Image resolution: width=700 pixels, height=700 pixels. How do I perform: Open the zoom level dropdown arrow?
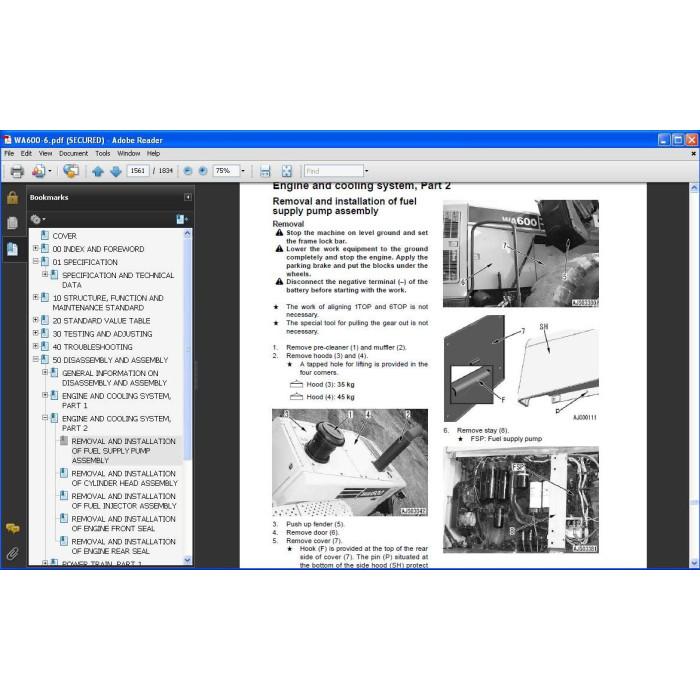point(243,171)
